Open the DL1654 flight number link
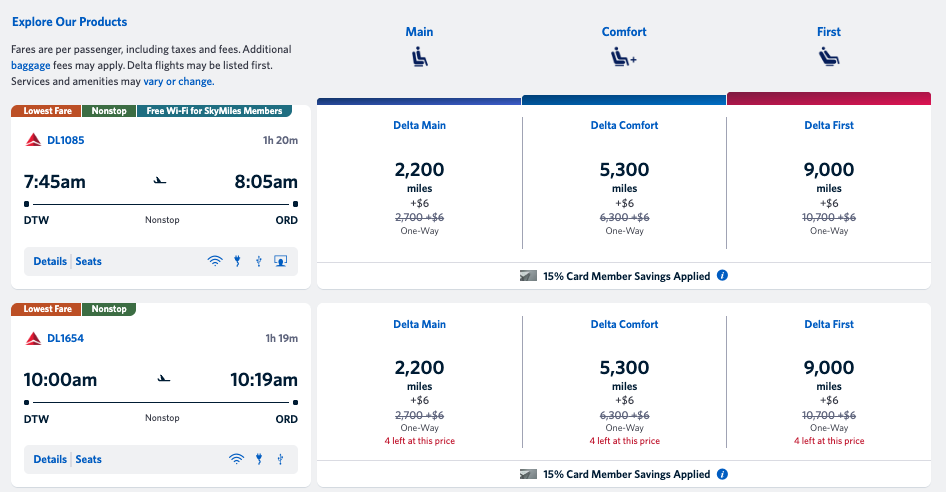Image resolution: width=946 pixels, height=492 pixels. coord(65,338)
